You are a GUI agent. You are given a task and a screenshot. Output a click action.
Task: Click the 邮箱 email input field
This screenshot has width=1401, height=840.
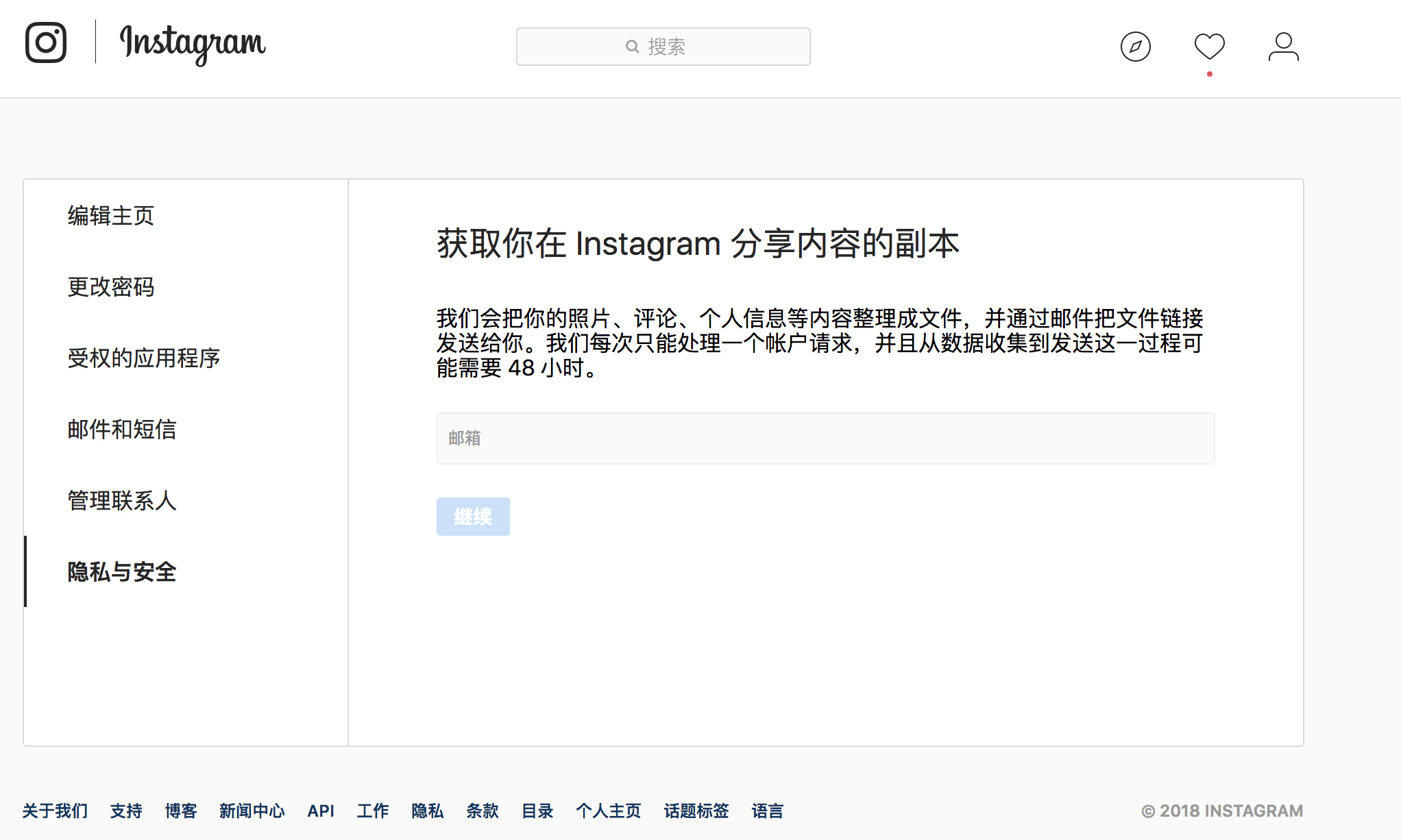[x=825, y=438]
